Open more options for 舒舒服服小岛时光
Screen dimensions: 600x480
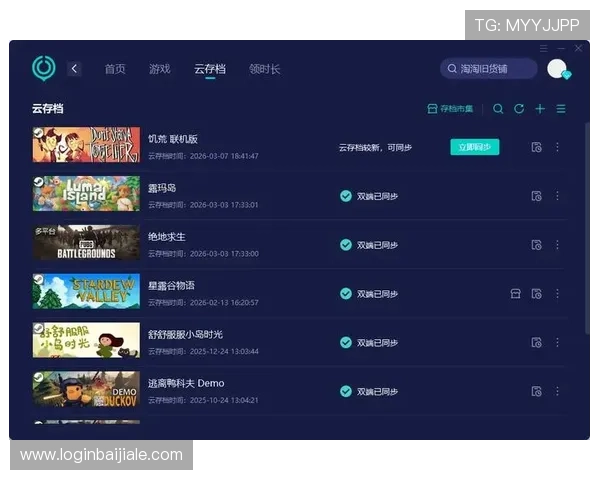[558, 342]
